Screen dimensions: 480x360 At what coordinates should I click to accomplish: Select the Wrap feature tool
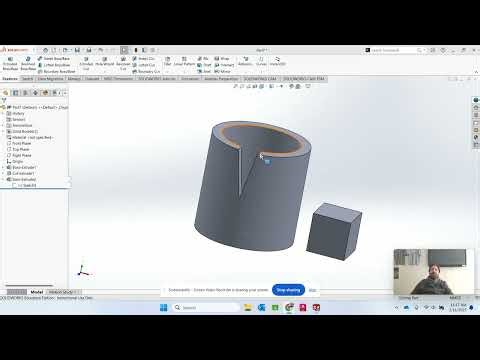(x=222, y=58)
